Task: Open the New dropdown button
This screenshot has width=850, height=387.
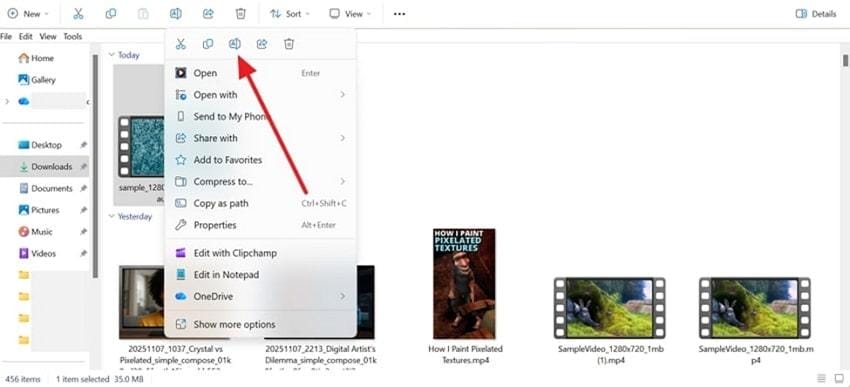Action: [x=28, y=14]
